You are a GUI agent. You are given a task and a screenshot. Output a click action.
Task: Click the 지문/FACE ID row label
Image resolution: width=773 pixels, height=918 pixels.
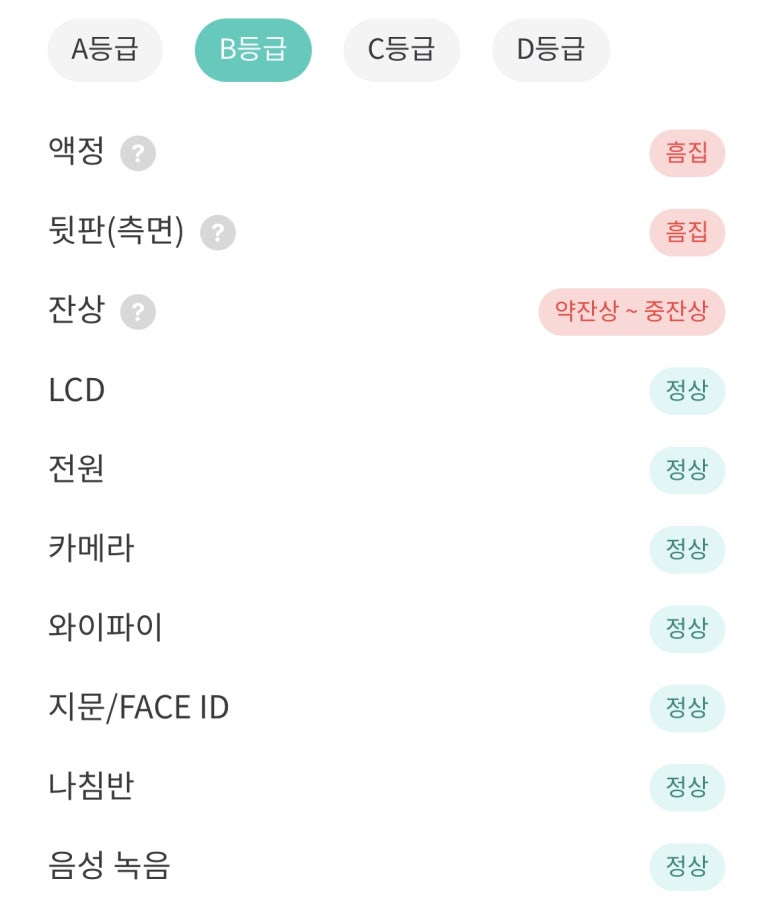click(x=138, y=707)
